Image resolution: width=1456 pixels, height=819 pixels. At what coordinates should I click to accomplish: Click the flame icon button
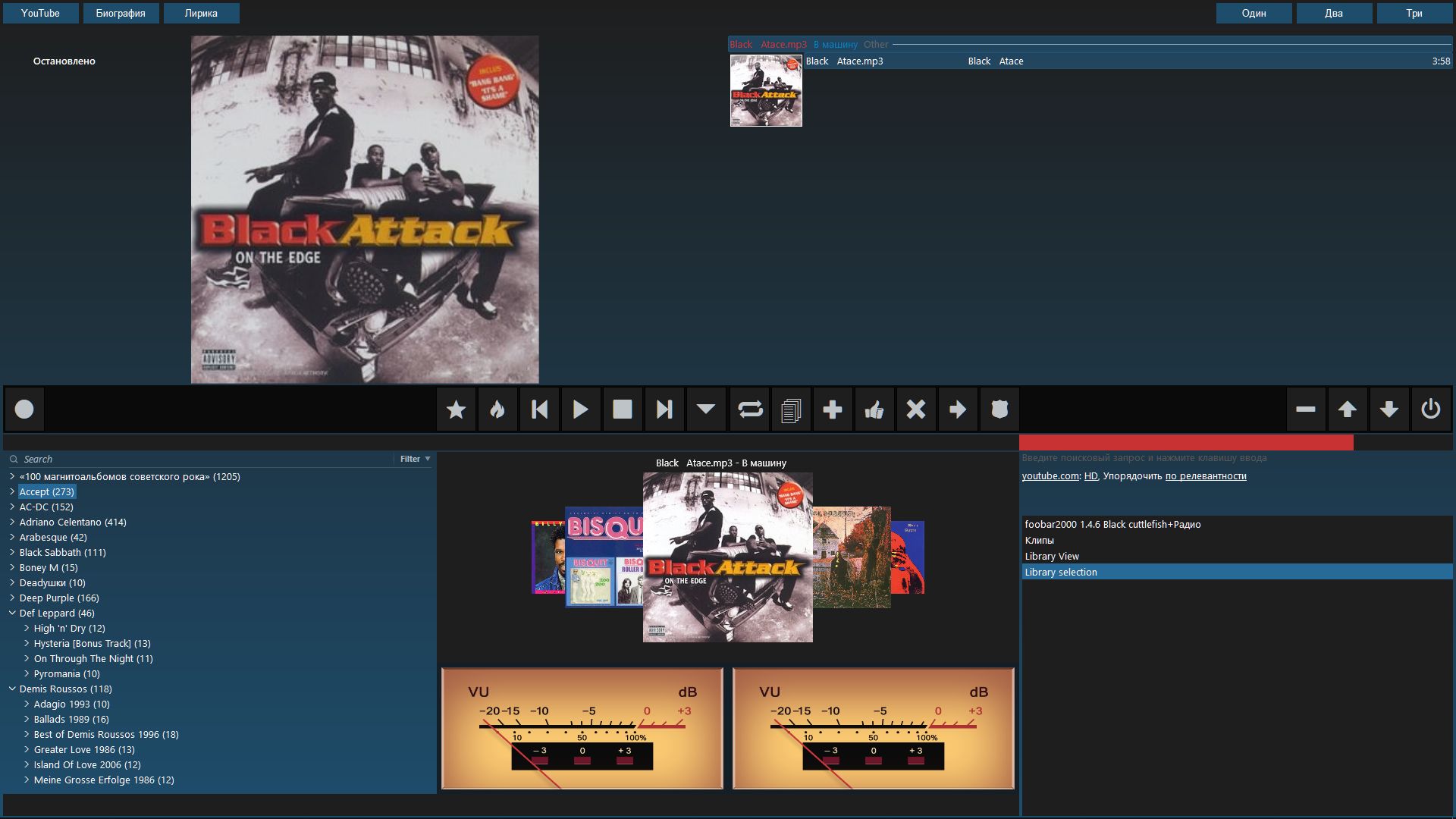pos(497,409)
